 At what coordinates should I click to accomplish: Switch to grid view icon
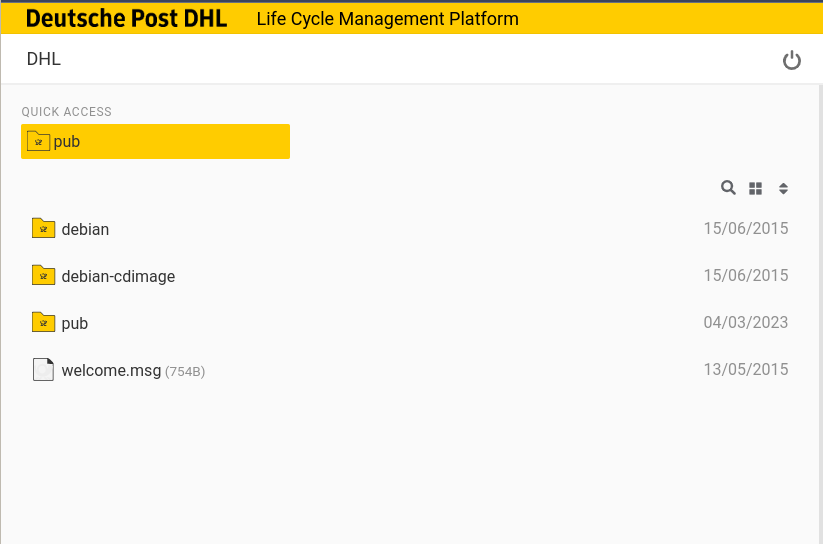pos(755,189)
